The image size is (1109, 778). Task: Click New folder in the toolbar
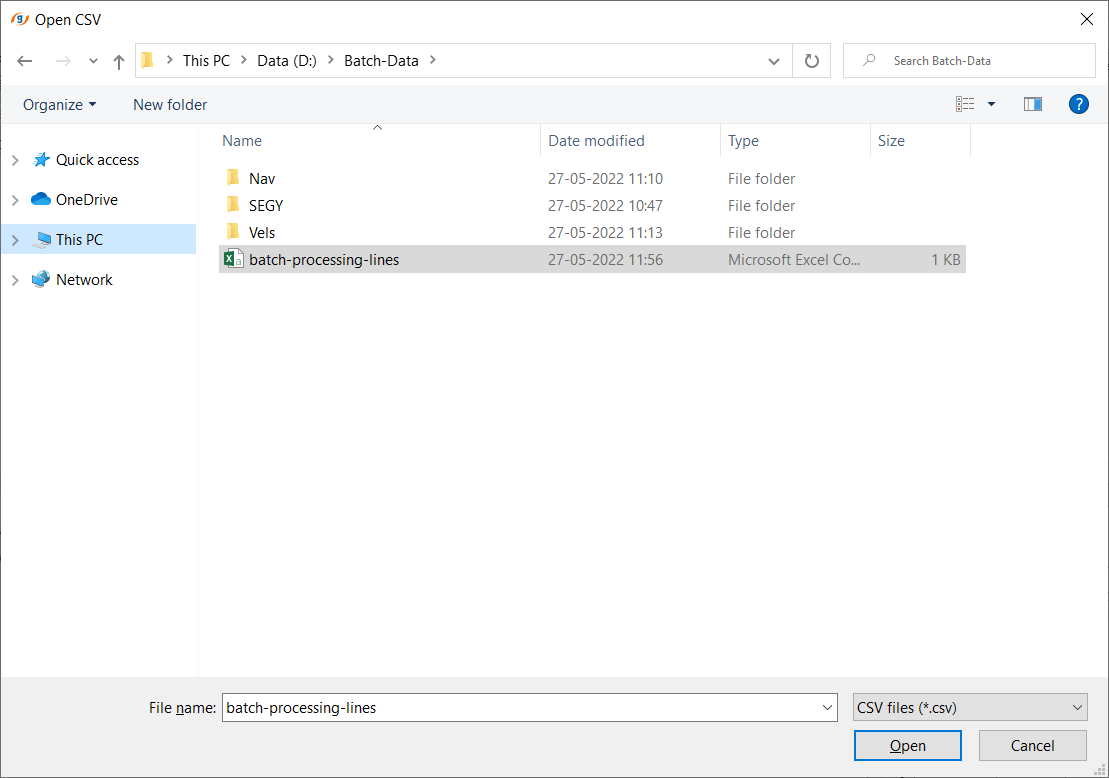pos(170,105)
